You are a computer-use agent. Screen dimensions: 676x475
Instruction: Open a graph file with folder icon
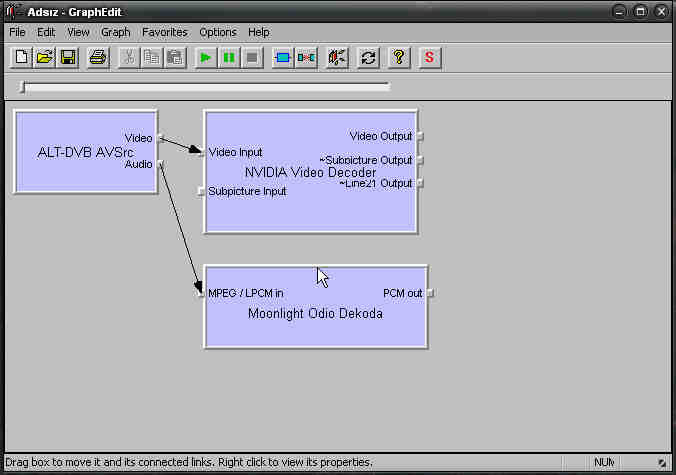44,57
